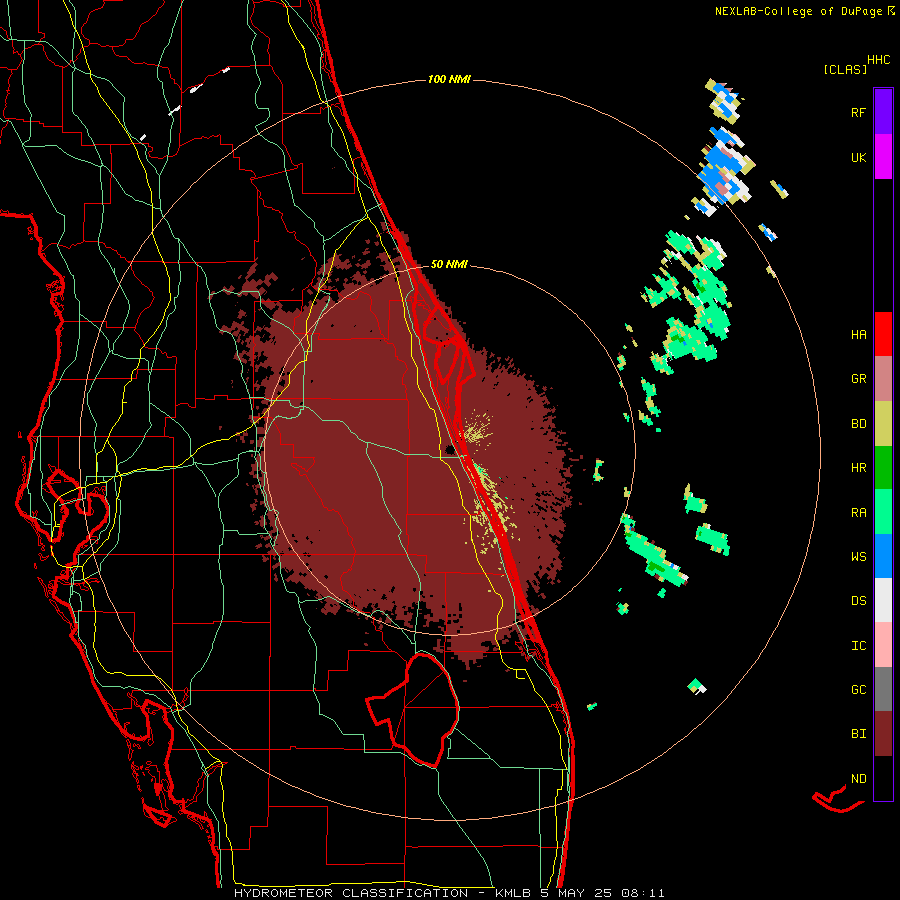Click the ND black legend swatch
The height and width of the screenshot is (900, 900).
click(x=883, y=778)
